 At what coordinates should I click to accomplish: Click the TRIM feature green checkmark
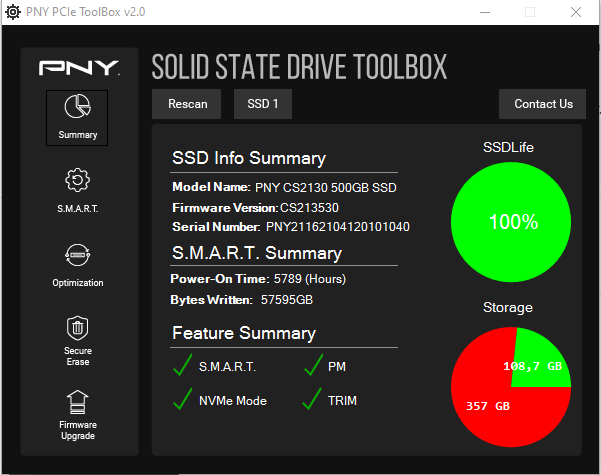(312, 399)
